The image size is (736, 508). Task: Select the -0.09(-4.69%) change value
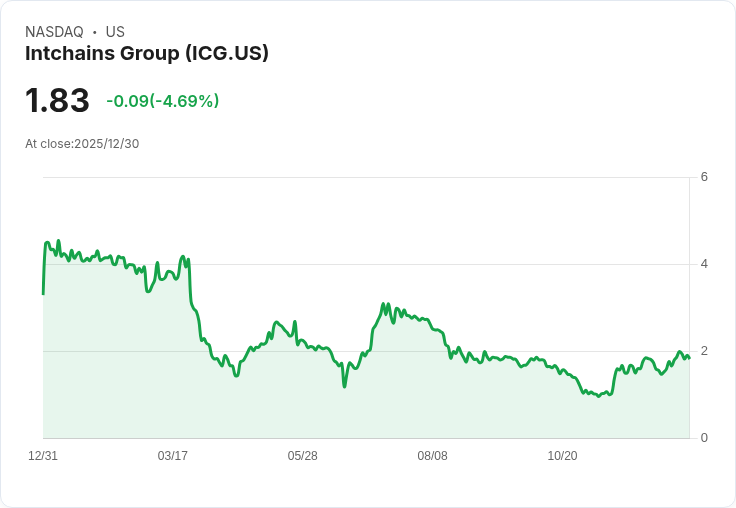162,101
